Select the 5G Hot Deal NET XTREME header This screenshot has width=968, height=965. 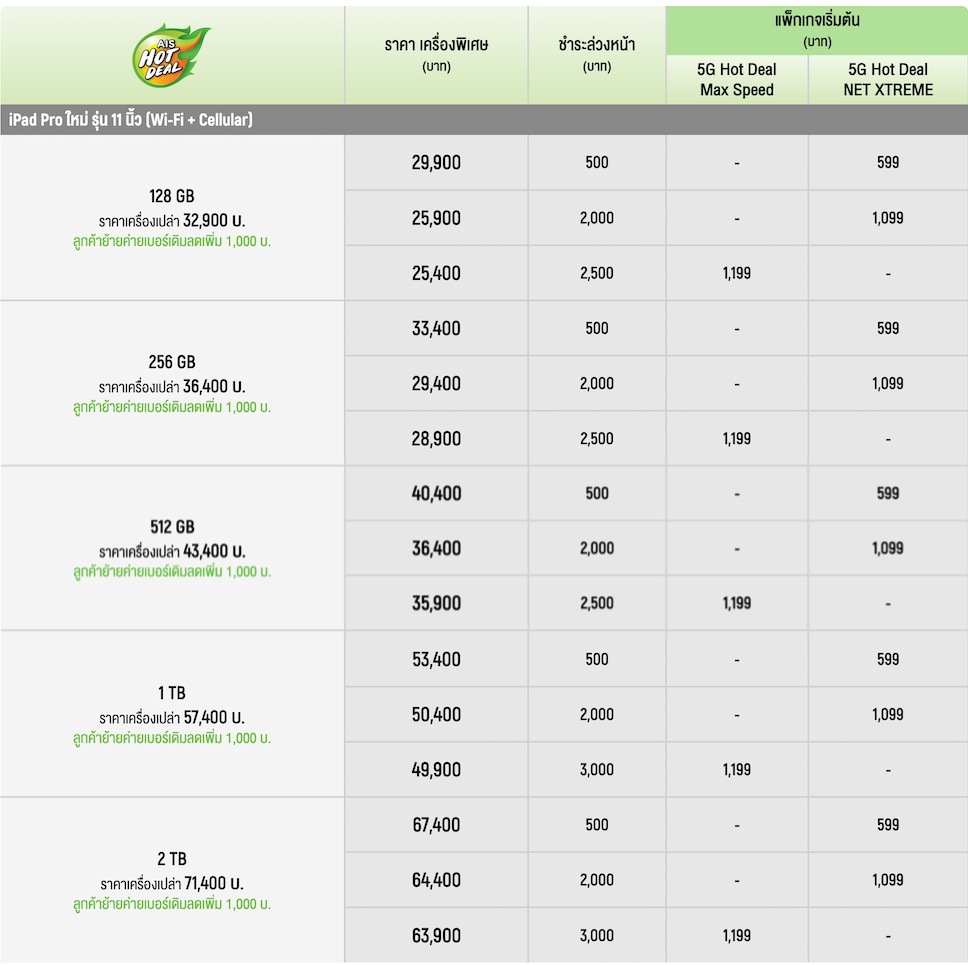(x=888, y=79)
